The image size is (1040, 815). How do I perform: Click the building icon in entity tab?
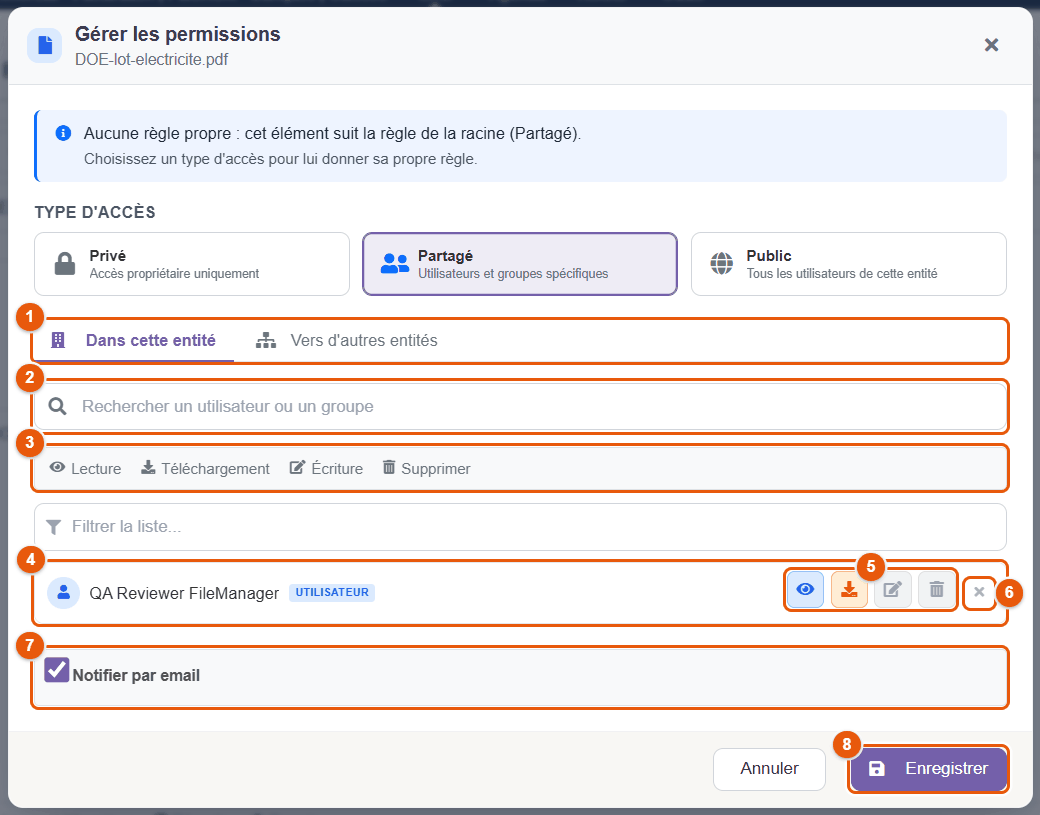[x=58, y=340]
